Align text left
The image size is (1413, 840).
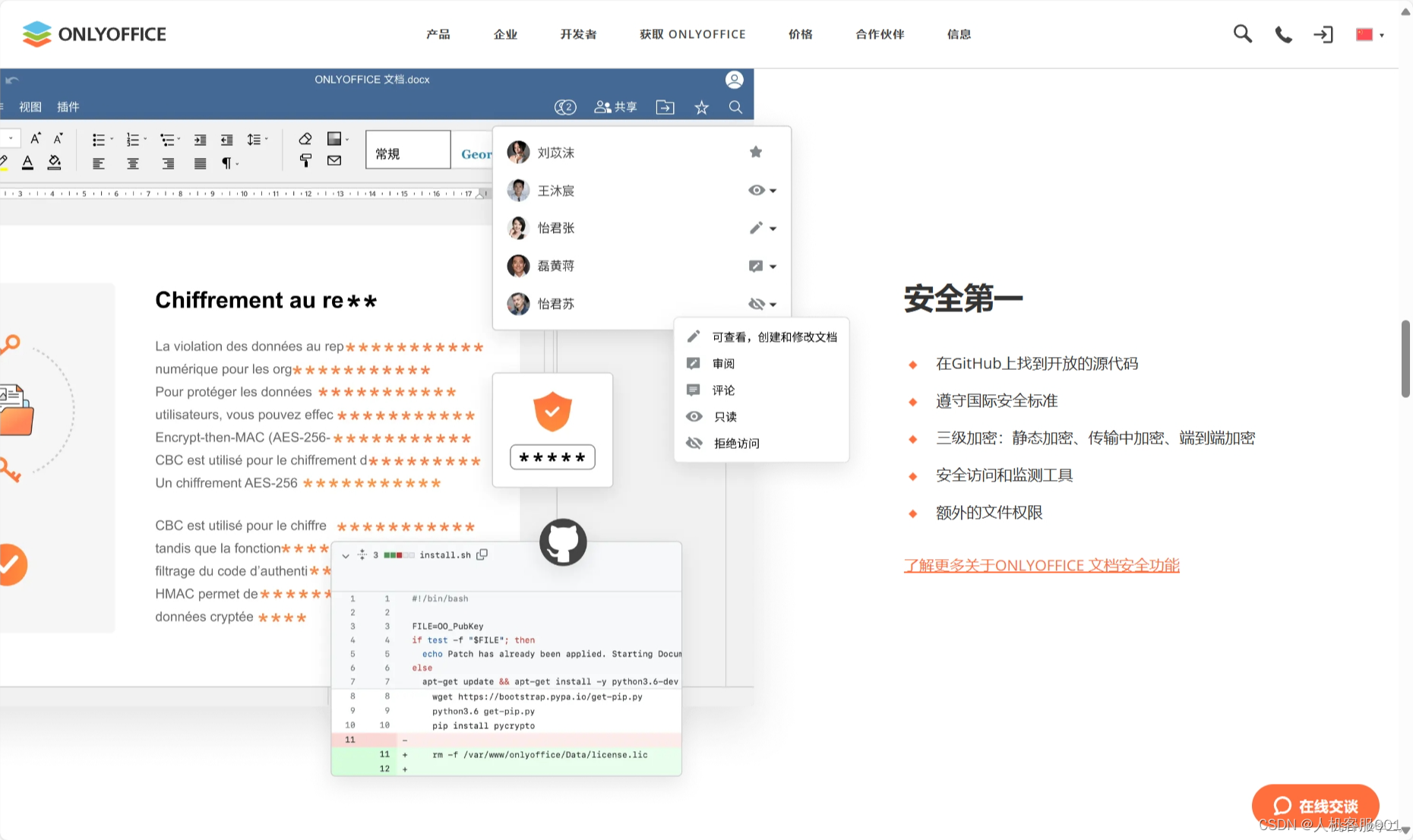click(99, 163)
